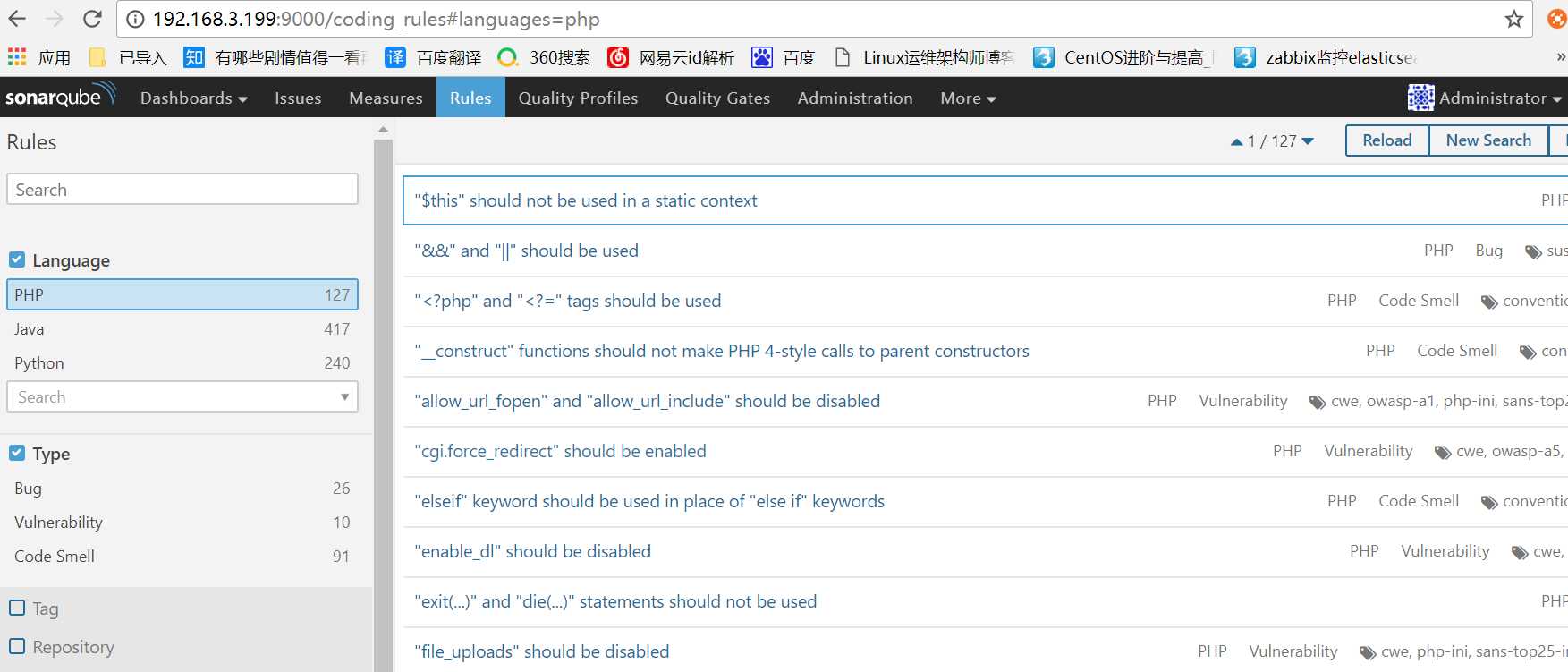
Task: Filter rules by Code Smell type
Action: click(182, 556)
